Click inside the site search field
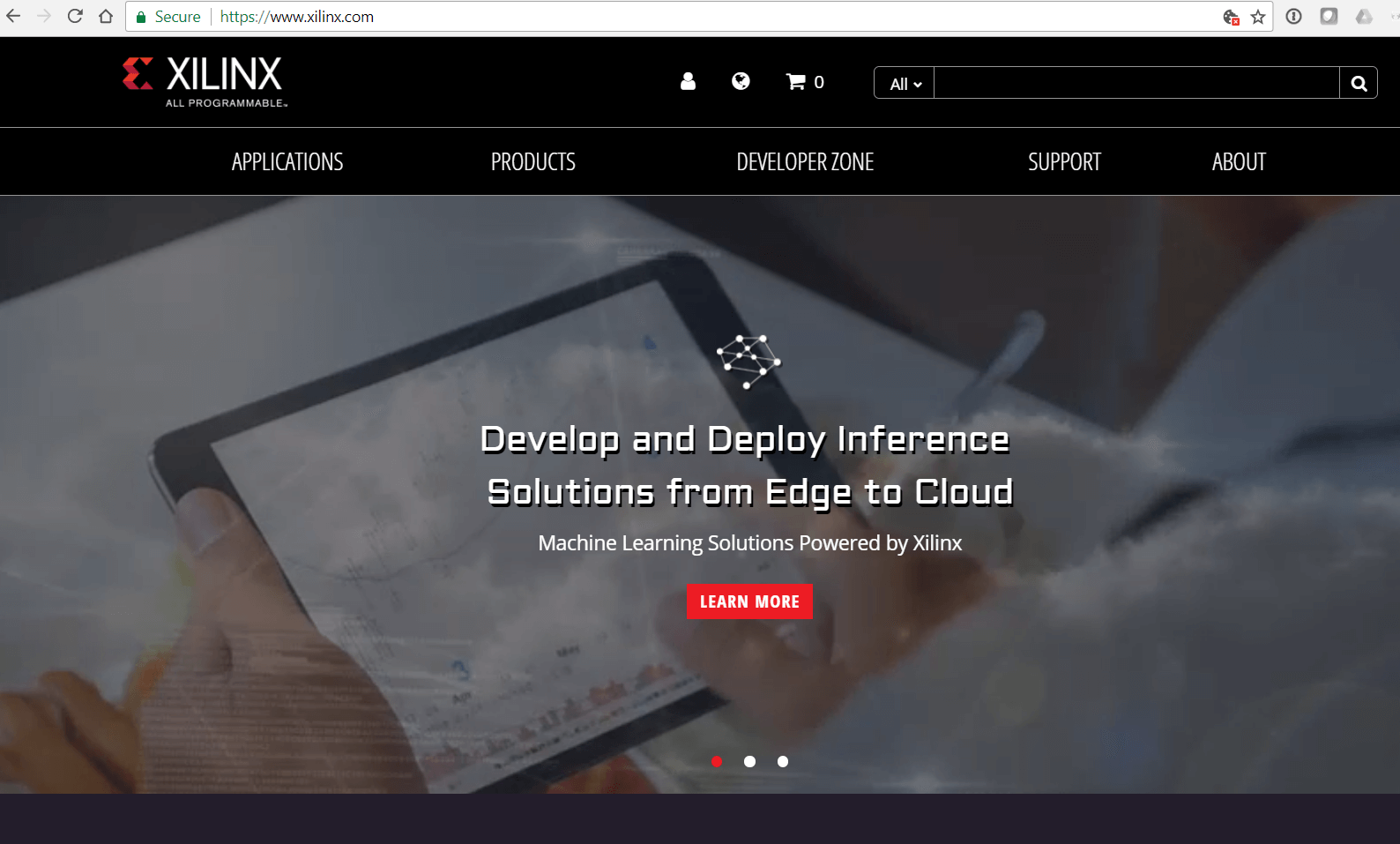The image size is (1400, 844). (x=1136, y=83)
